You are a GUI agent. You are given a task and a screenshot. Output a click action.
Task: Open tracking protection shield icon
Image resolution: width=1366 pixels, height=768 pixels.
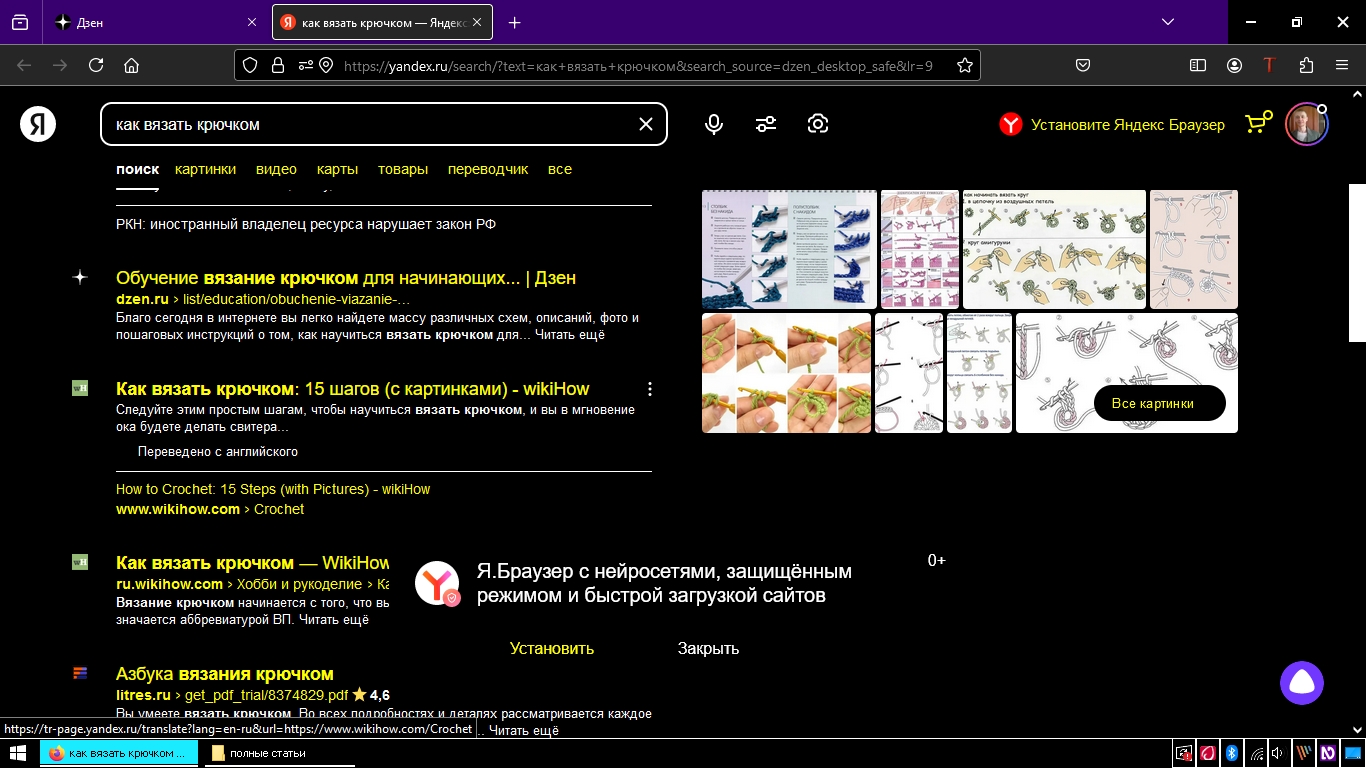(x=250, y=65)
